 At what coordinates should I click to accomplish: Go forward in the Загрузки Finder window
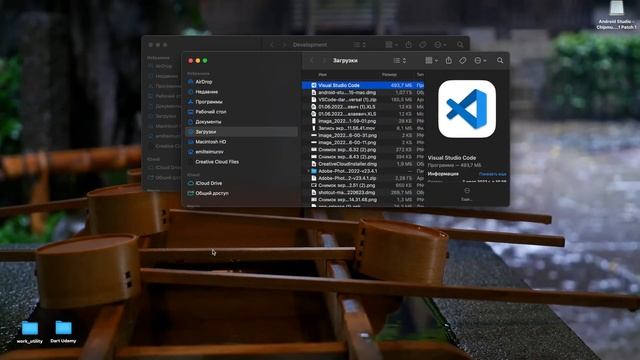coord(324,60)
